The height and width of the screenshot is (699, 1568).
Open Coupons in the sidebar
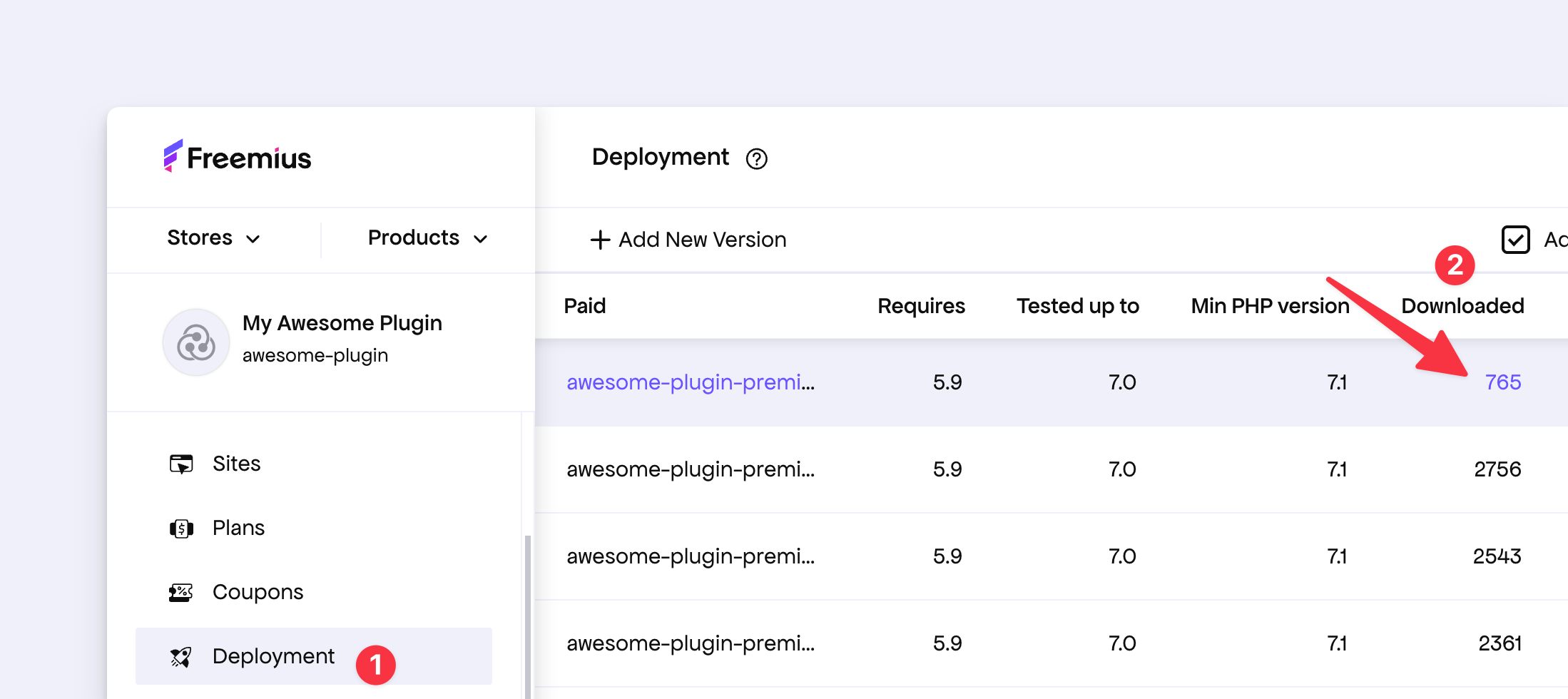[258, 592]
